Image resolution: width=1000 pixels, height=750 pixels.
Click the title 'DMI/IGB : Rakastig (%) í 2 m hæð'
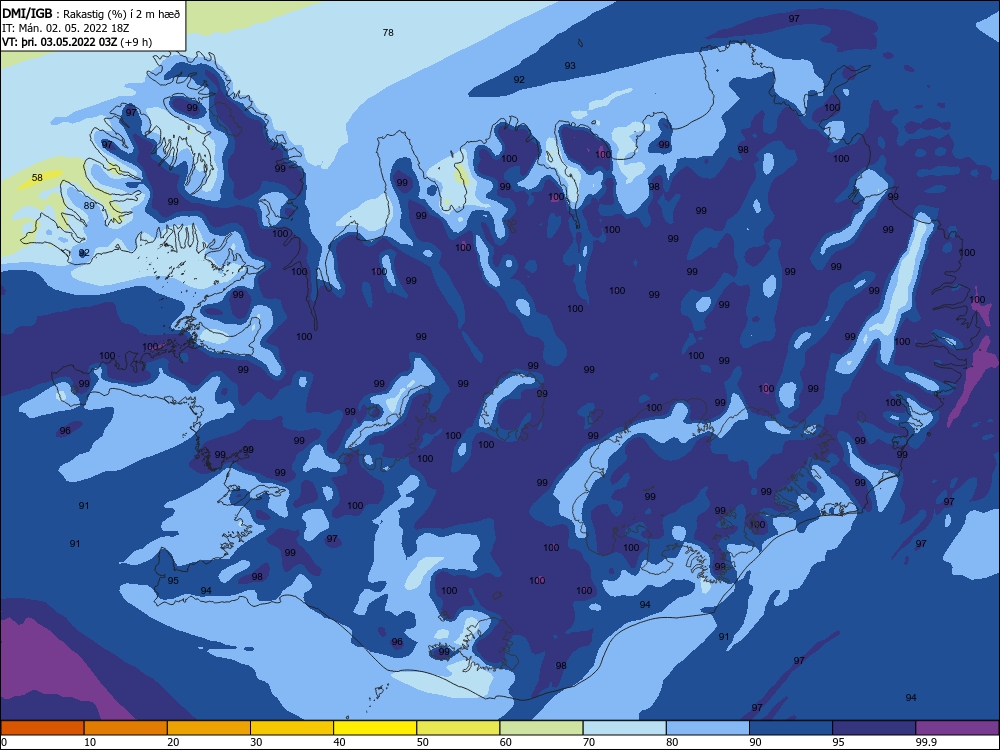(x=91, y=13)
